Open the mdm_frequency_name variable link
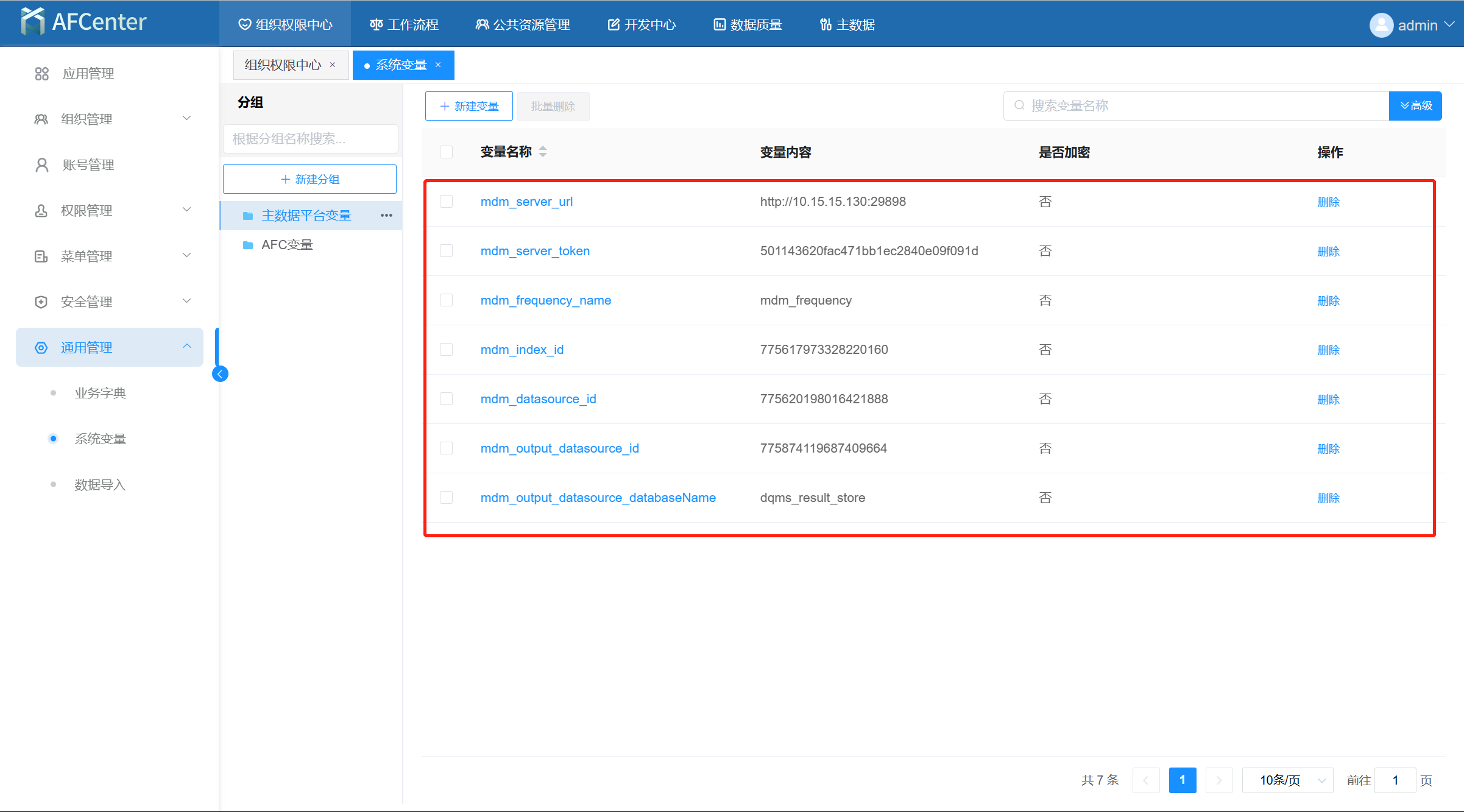Screen dimensions: 1464x812 pyautogui.click(x=545, y=300)
